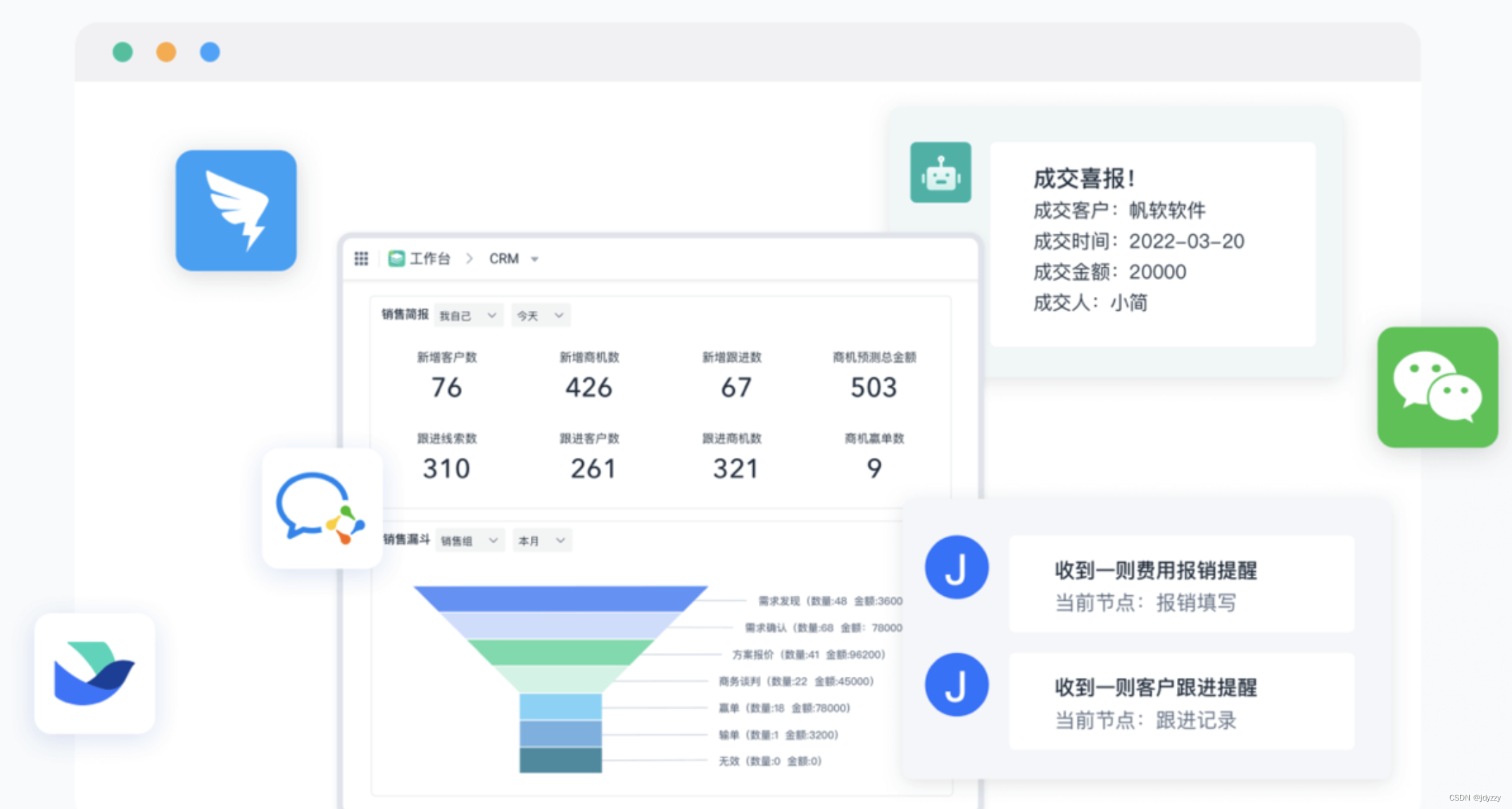
Task: Click the teal robot avatar icon
Action: point(940,172)
